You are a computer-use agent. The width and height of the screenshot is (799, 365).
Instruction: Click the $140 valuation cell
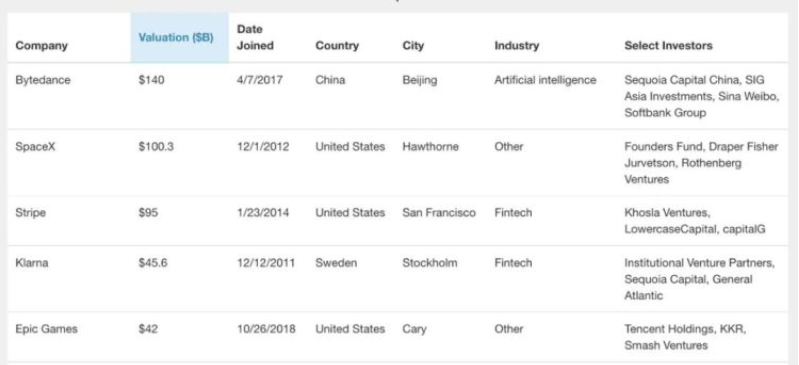point(151,81)
